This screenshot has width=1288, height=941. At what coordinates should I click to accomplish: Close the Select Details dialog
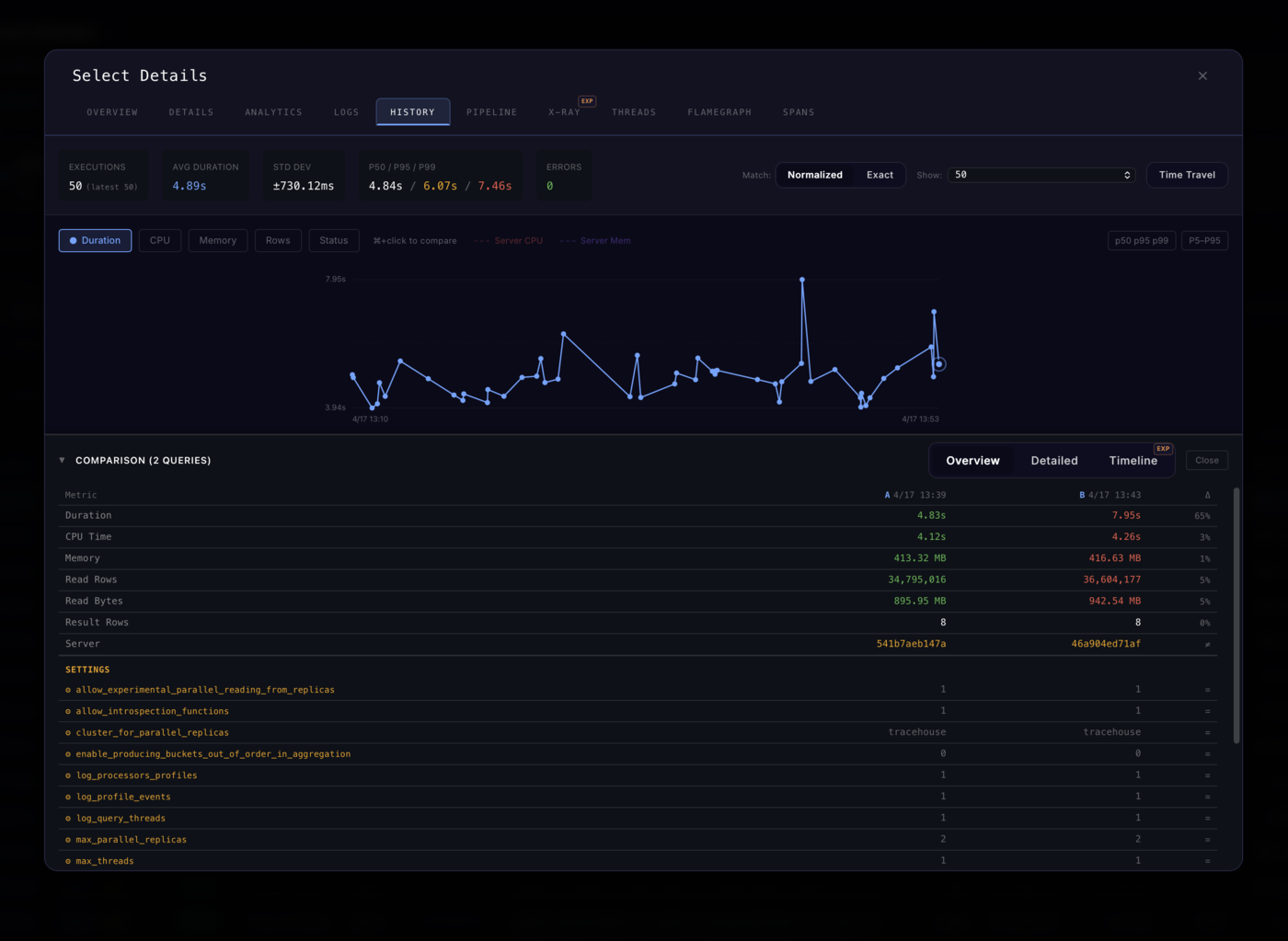pos(1202,75)
